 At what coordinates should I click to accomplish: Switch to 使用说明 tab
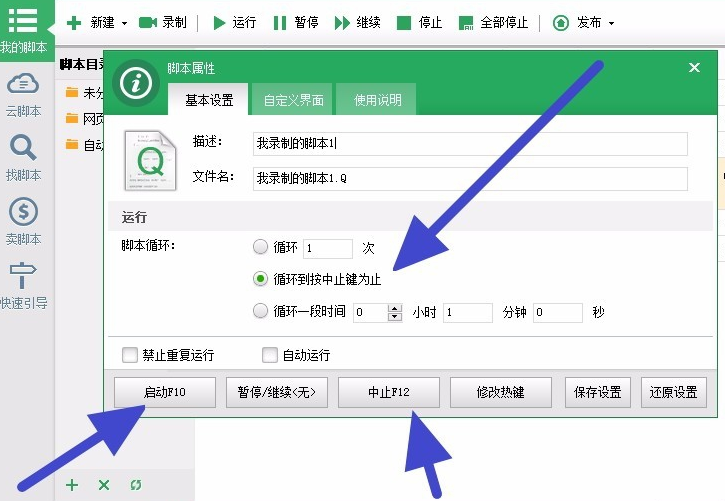tap(377, 100)
